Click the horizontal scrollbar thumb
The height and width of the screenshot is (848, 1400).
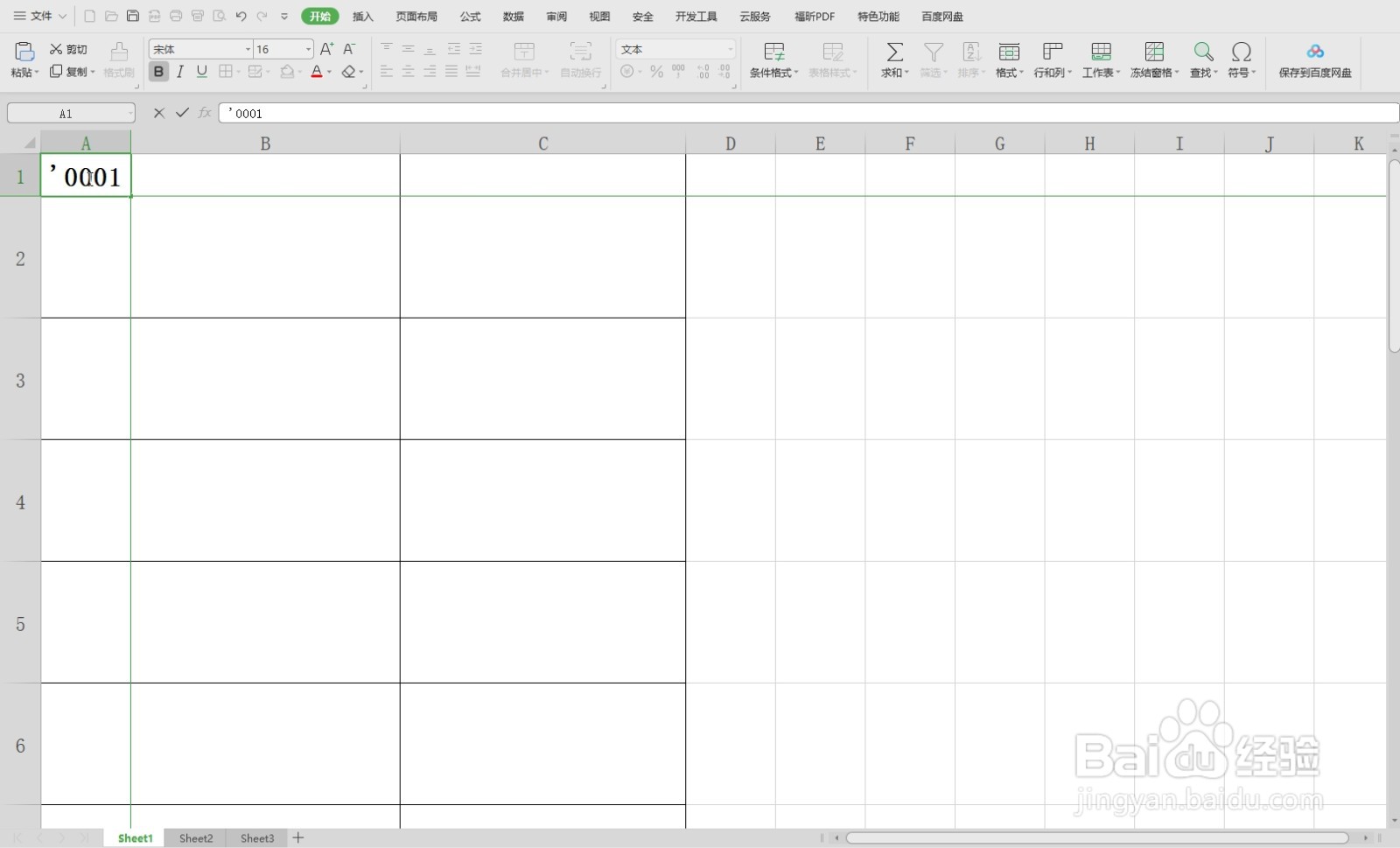pyautogui.click(x=1097, y=837)
